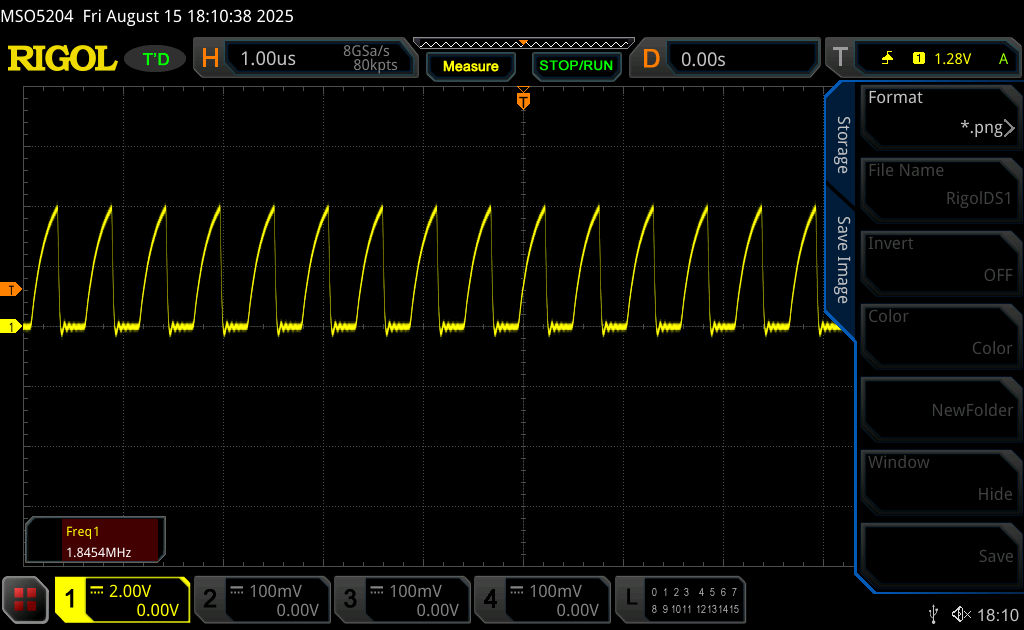Viewport: 1024px width, 630px height.
Task: Click the waveform memory position bar at top
Action: pos(523,43)
